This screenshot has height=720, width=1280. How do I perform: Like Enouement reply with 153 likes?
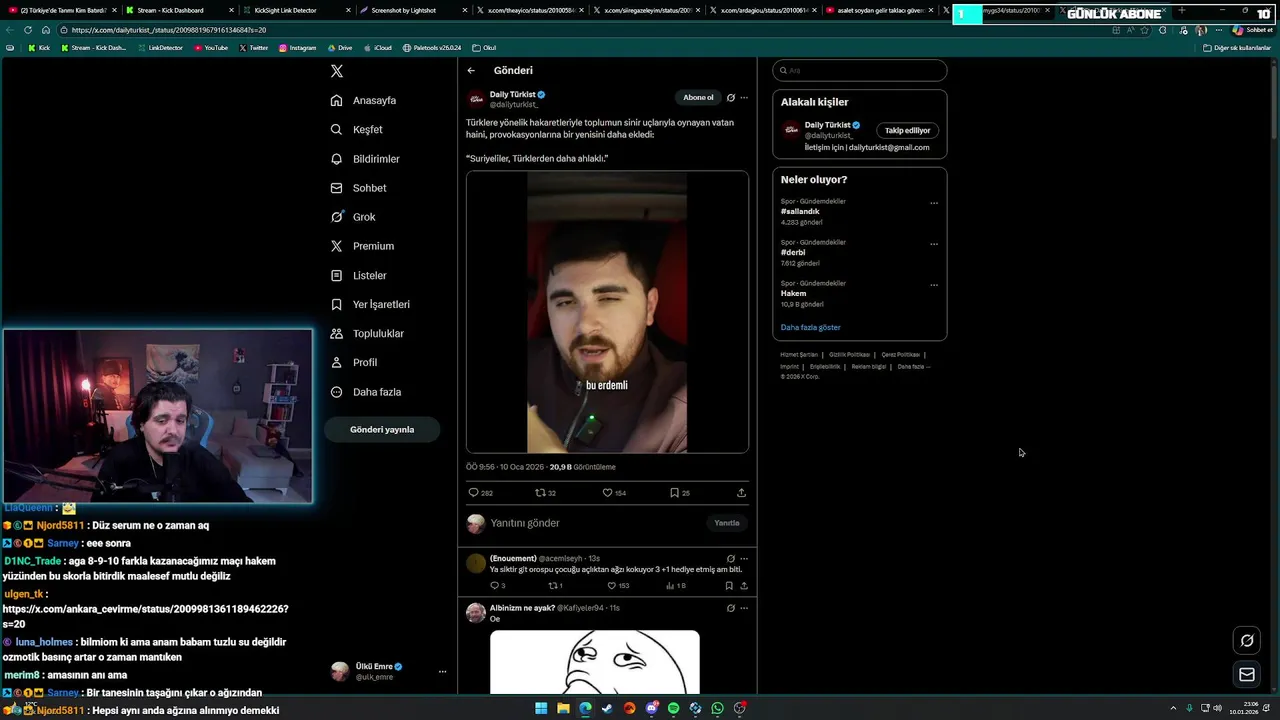(x=611, y=586)
